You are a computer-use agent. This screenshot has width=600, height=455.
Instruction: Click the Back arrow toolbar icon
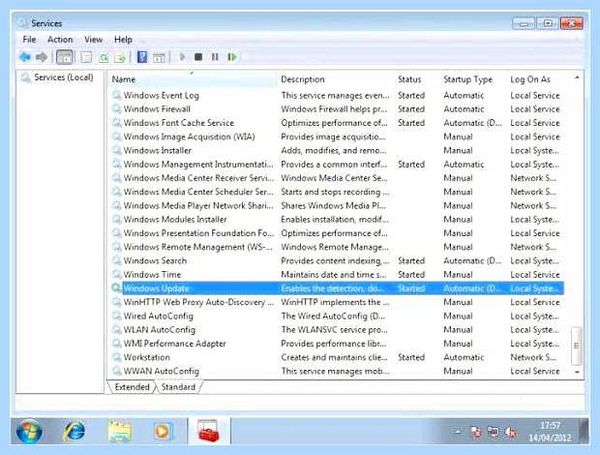(x=25, y=57)
